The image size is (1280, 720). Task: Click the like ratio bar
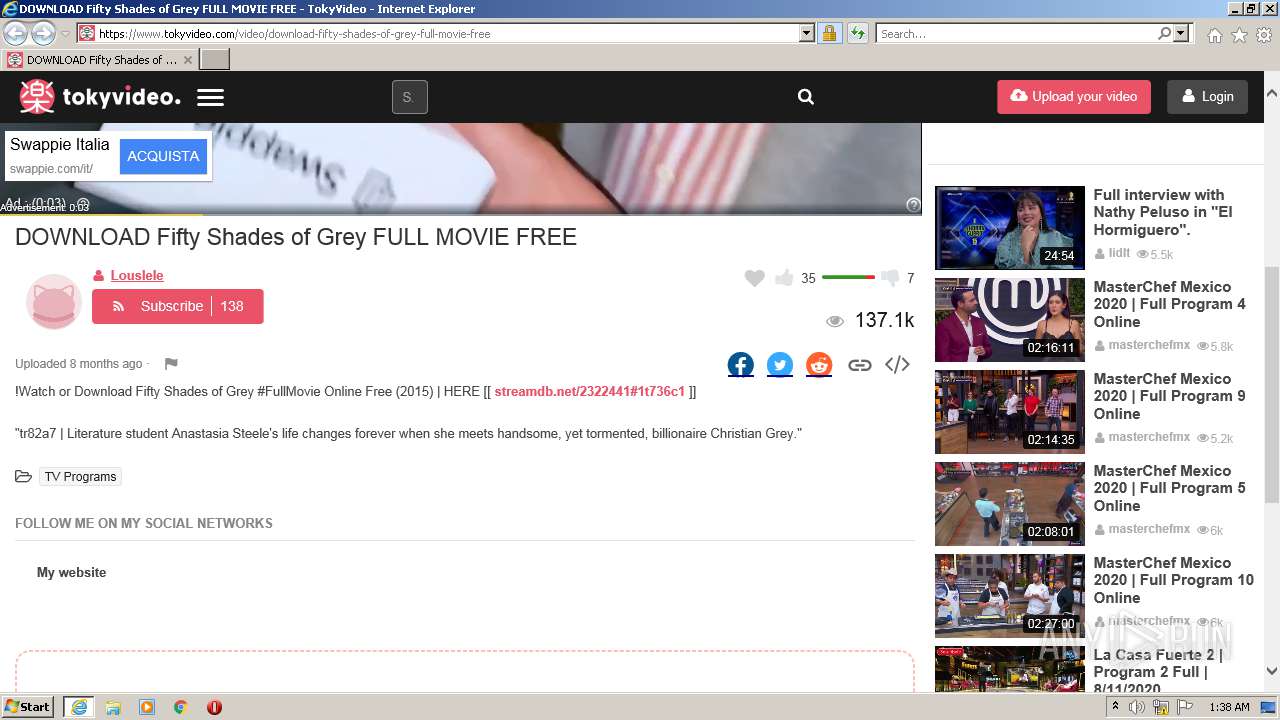click(x=848, y=277)
